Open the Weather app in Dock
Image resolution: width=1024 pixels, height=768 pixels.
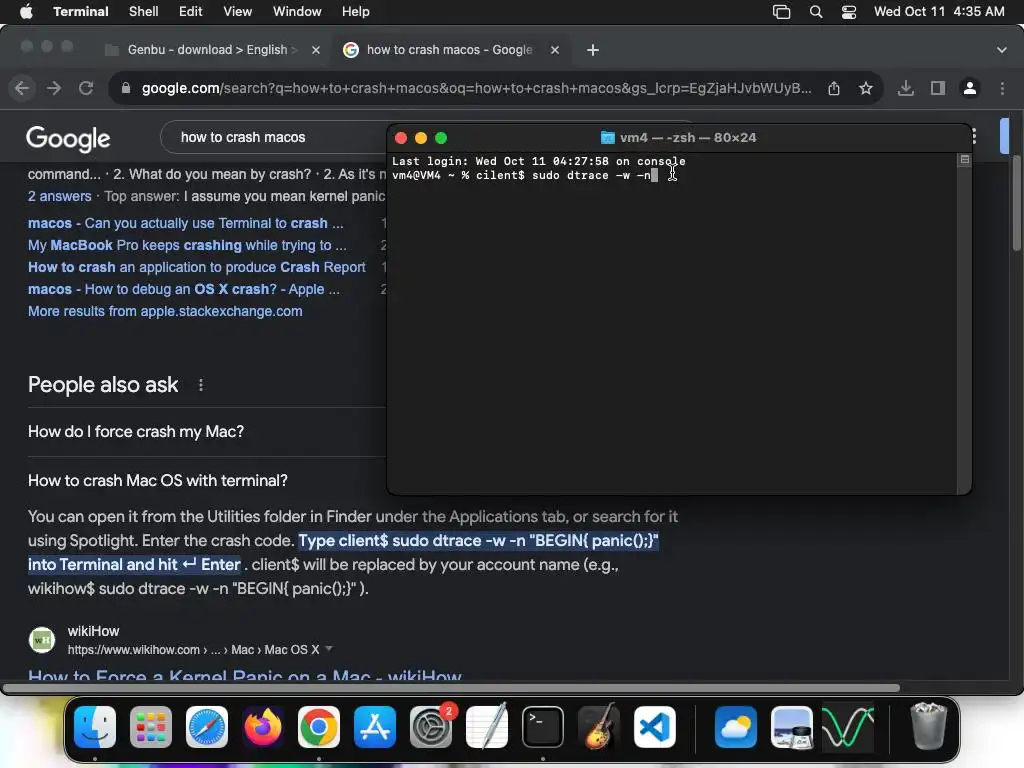click(736, 727)
